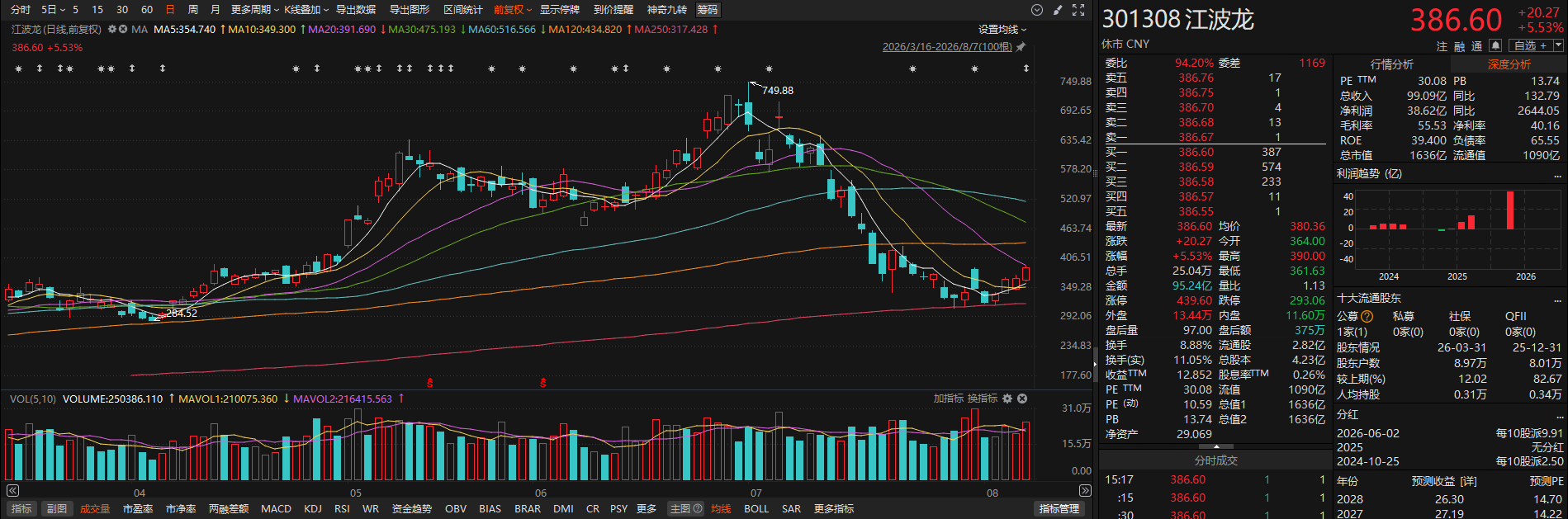Open the 设置均线 dropdown
Viewport: 1568px width, 519px height.
point(1002,29)
